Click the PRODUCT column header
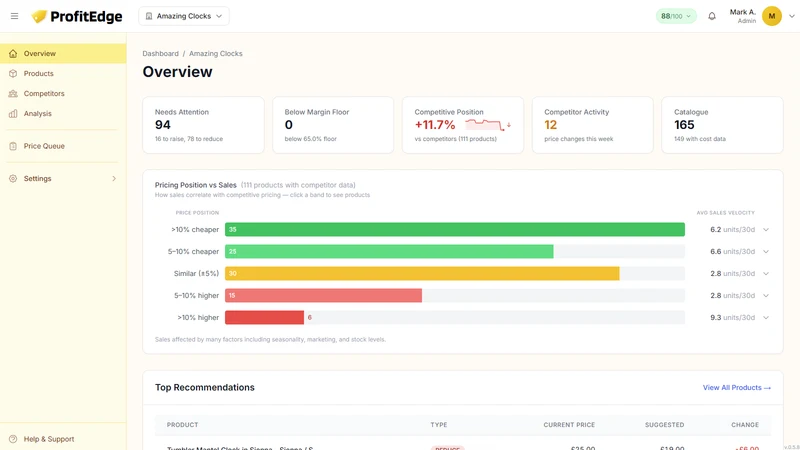Screen dimensions: 800x450 182,424
